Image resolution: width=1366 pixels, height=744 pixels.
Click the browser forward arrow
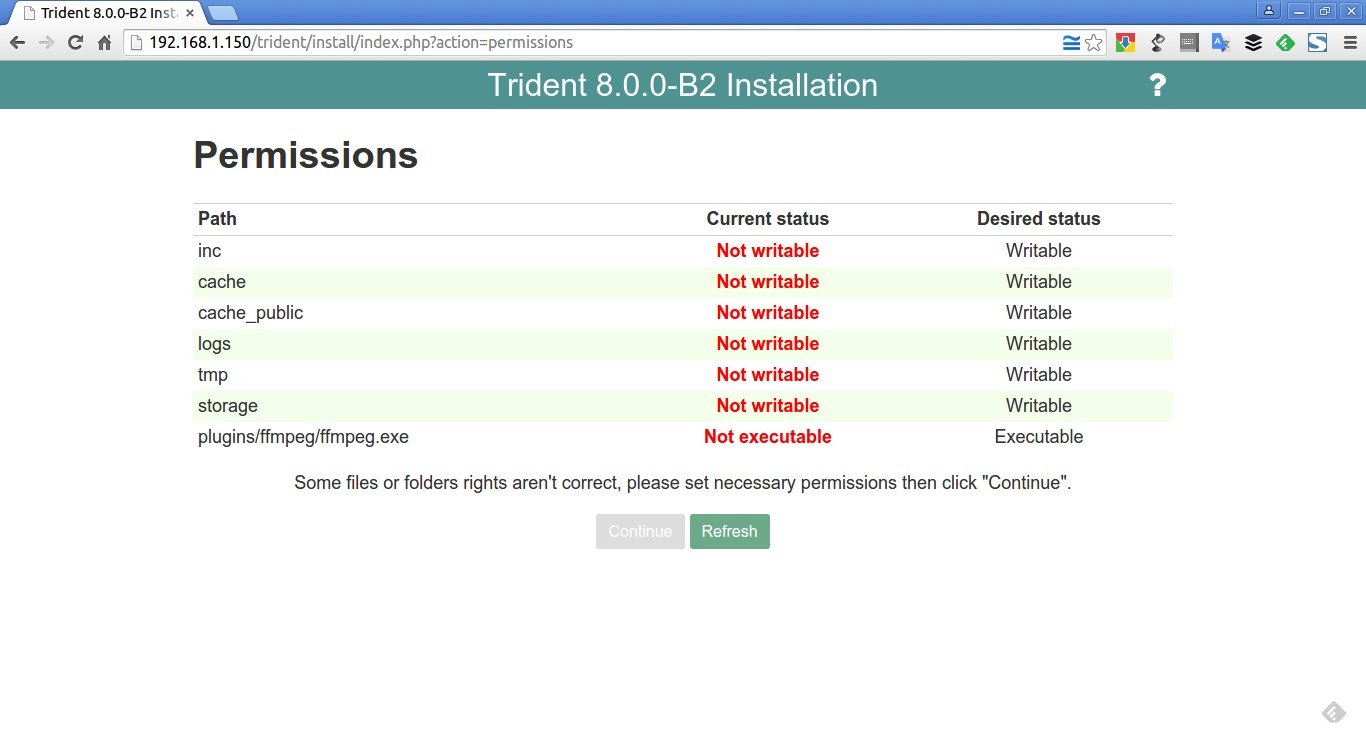pos(46,43)
